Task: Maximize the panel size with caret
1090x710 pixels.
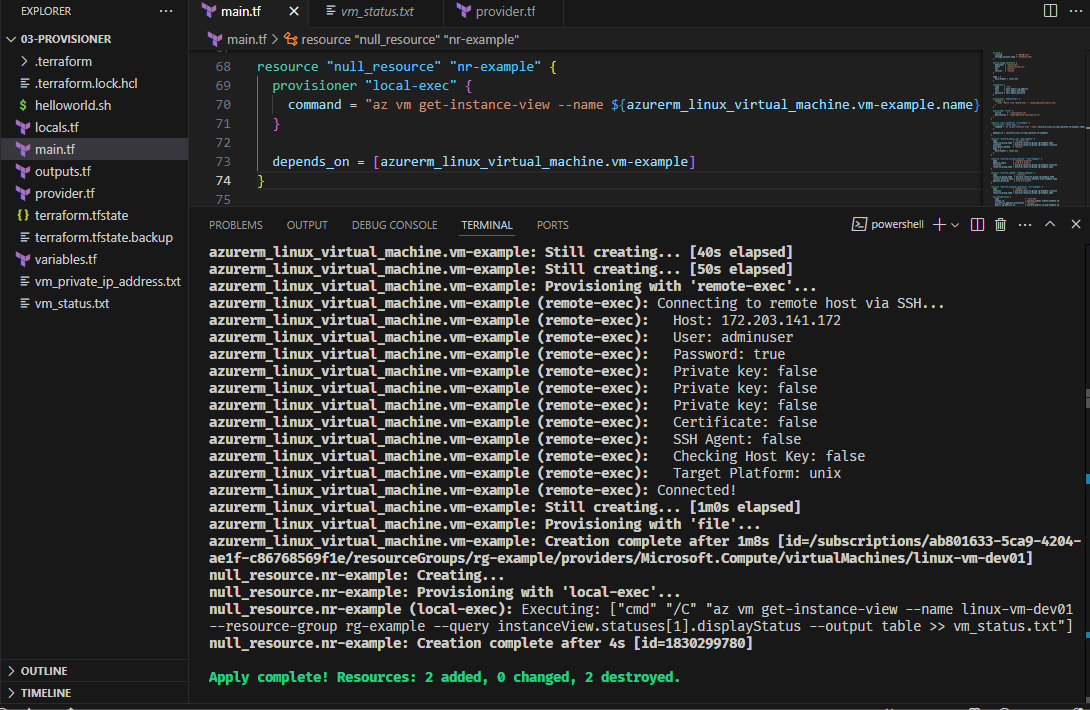Action: pyautogui.click(x=1050, y=224)
